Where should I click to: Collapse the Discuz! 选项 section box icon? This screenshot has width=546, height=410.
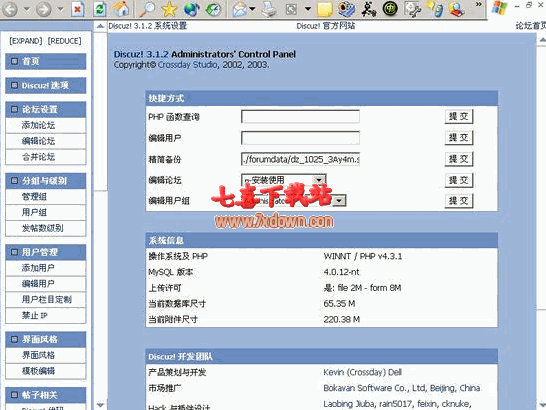tap(14, 85)
